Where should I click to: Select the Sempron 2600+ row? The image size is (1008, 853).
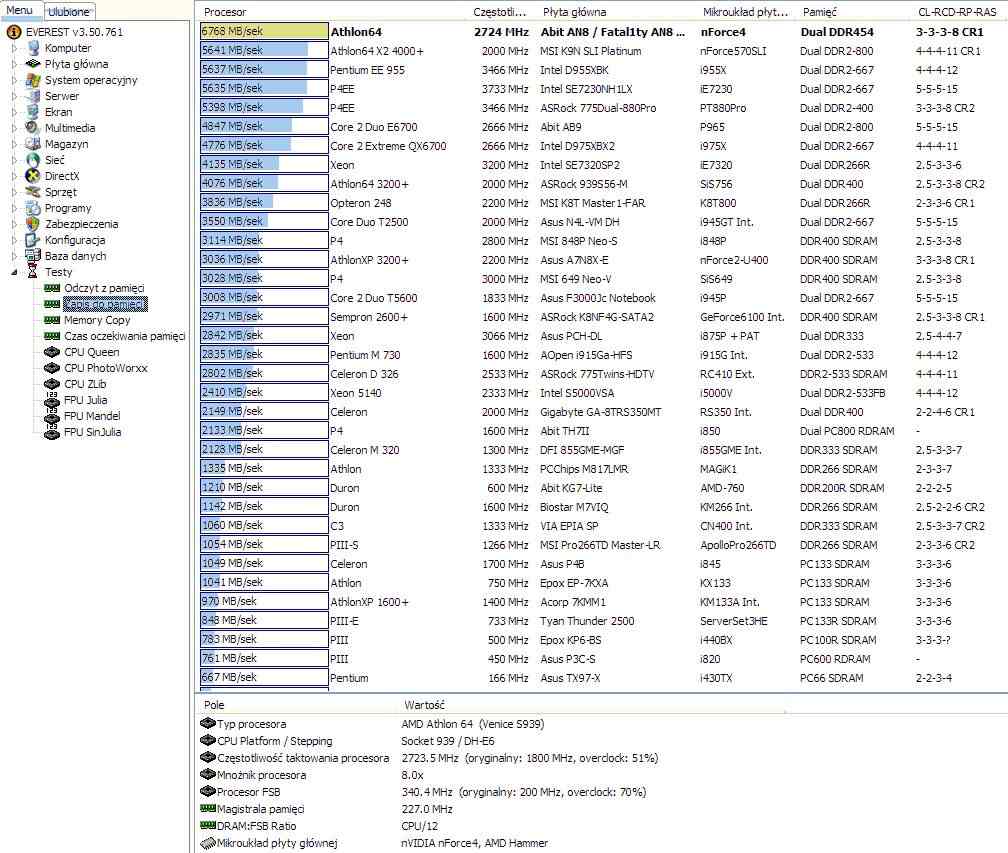coord(601,317)
